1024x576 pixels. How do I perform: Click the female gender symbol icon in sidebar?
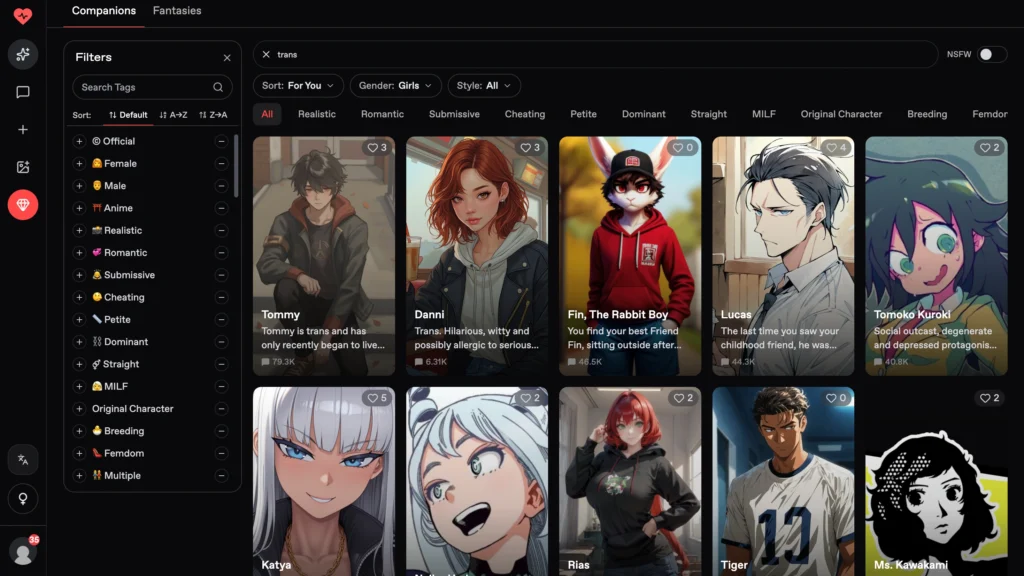click(23, 499)
